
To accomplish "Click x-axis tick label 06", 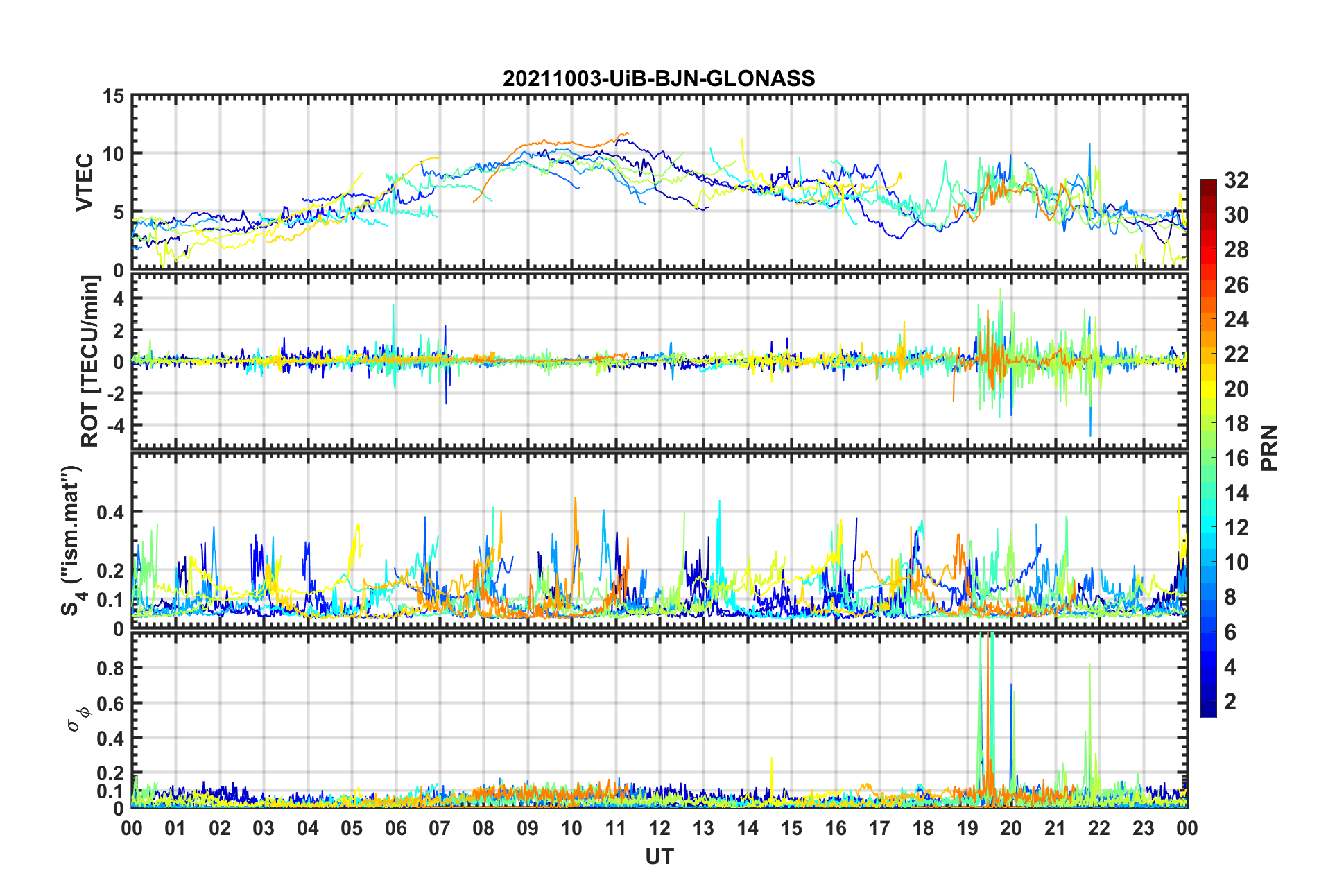I will [x=395, y=829].
